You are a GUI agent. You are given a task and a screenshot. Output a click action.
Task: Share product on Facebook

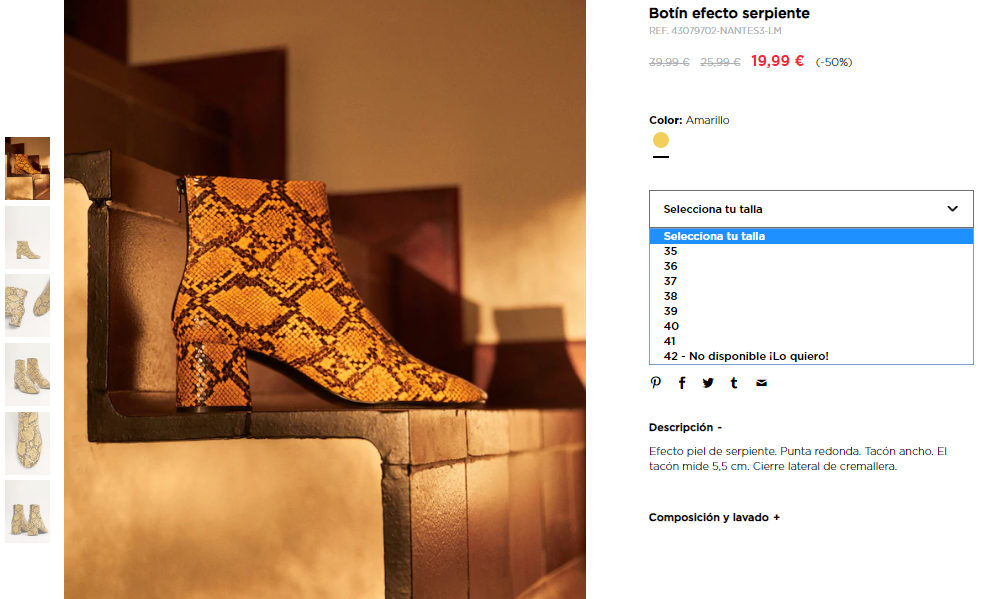[682, 383]
